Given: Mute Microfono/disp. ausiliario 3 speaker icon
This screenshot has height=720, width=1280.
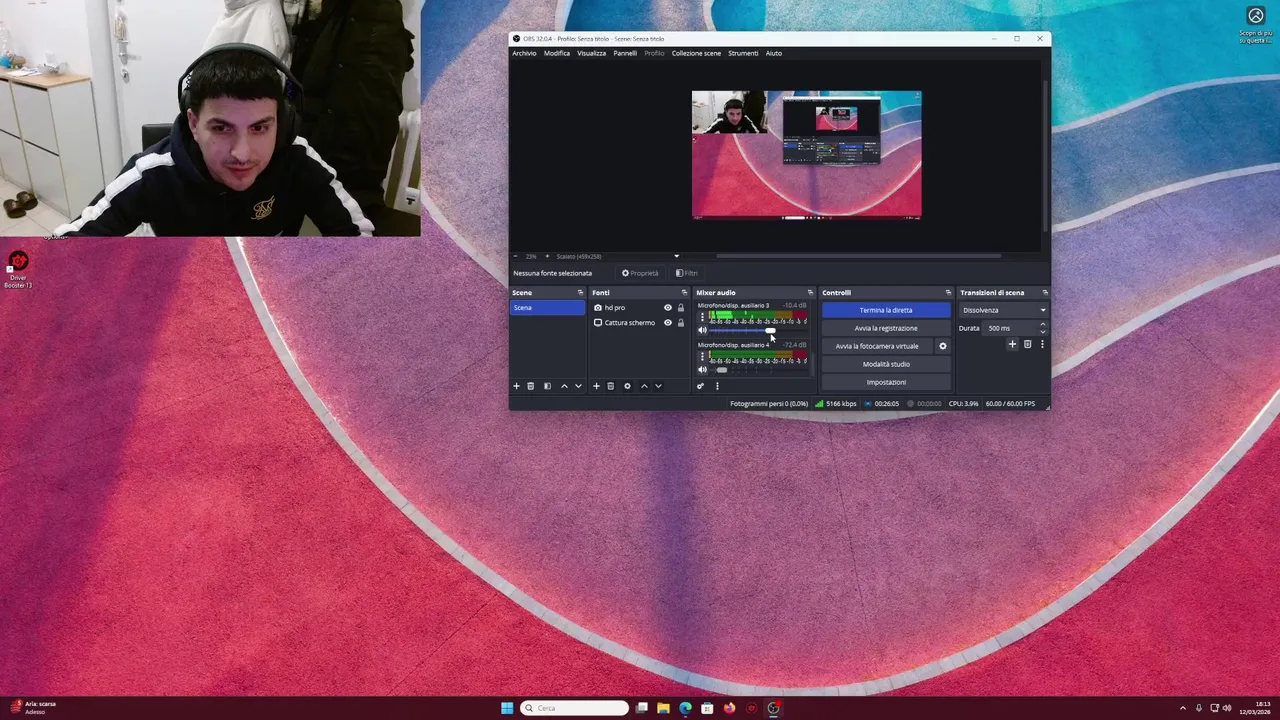Looking at the screenshot, I should (x=702, y=330).
